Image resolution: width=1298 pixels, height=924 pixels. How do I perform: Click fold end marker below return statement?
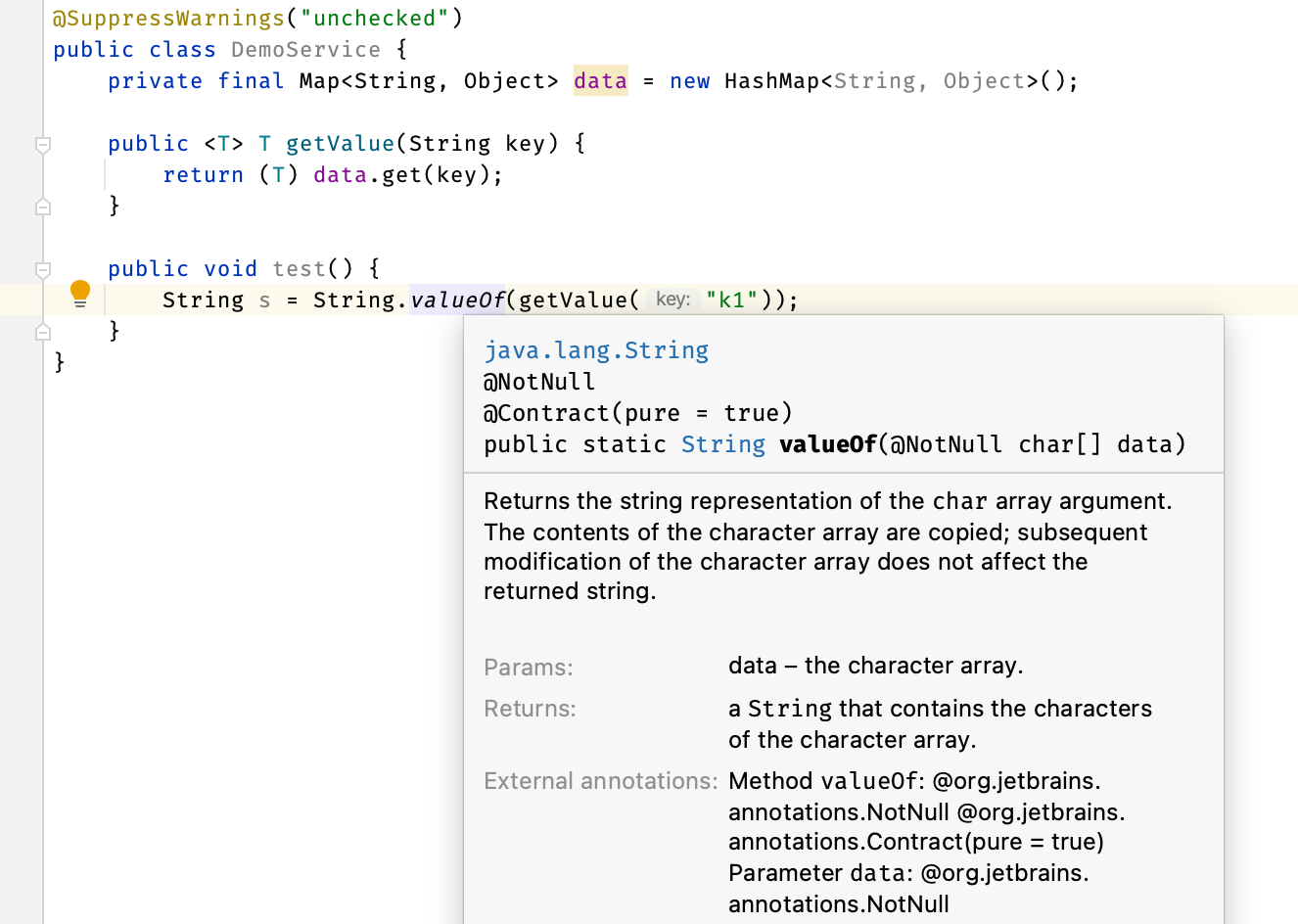[43, 207]
